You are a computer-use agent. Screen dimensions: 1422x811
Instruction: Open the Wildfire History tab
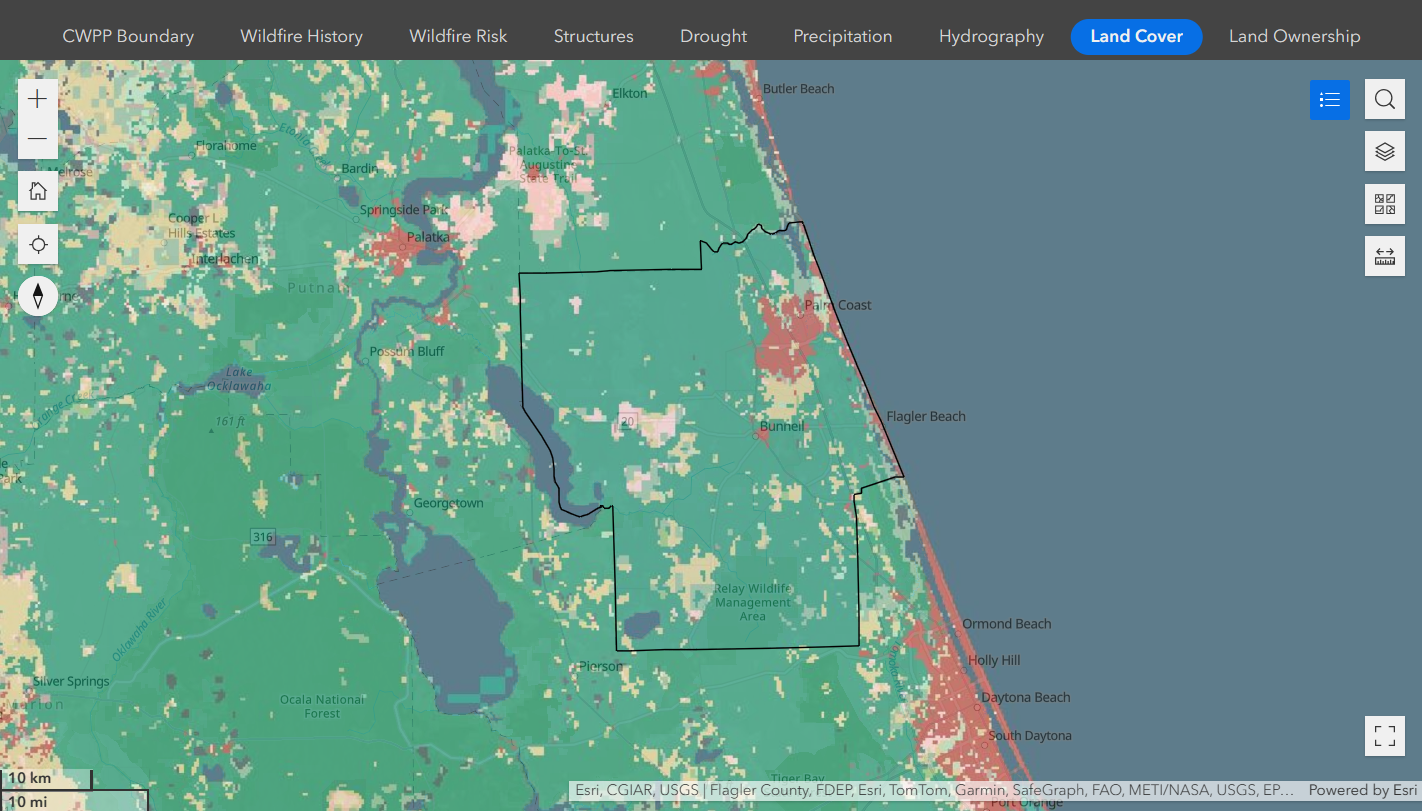tap(301, 36)
